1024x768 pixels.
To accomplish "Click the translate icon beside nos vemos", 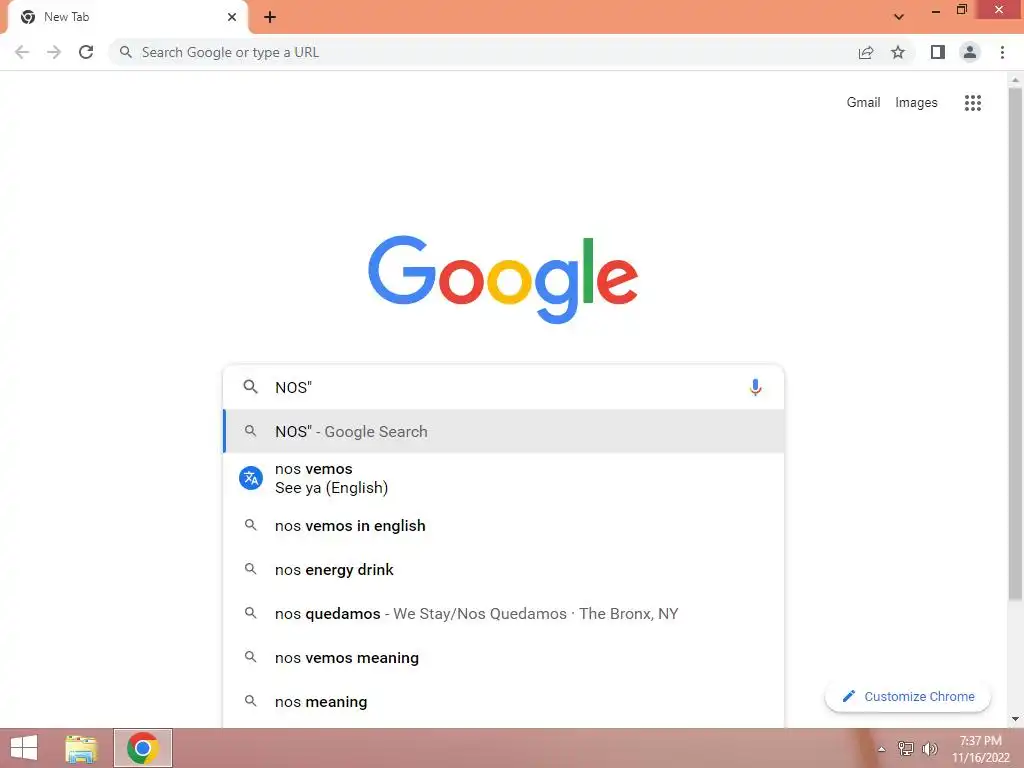I will pyautogui.click(x=251, y=478).
